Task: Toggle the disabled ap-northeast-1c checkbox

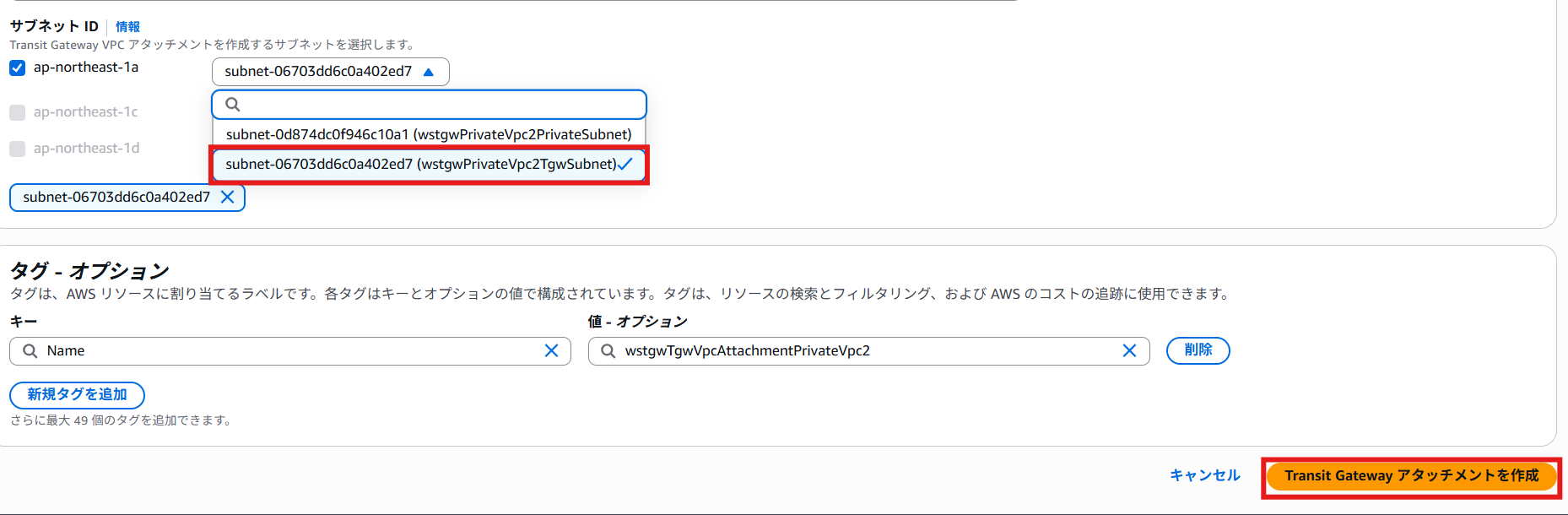Action: (17, 112)
